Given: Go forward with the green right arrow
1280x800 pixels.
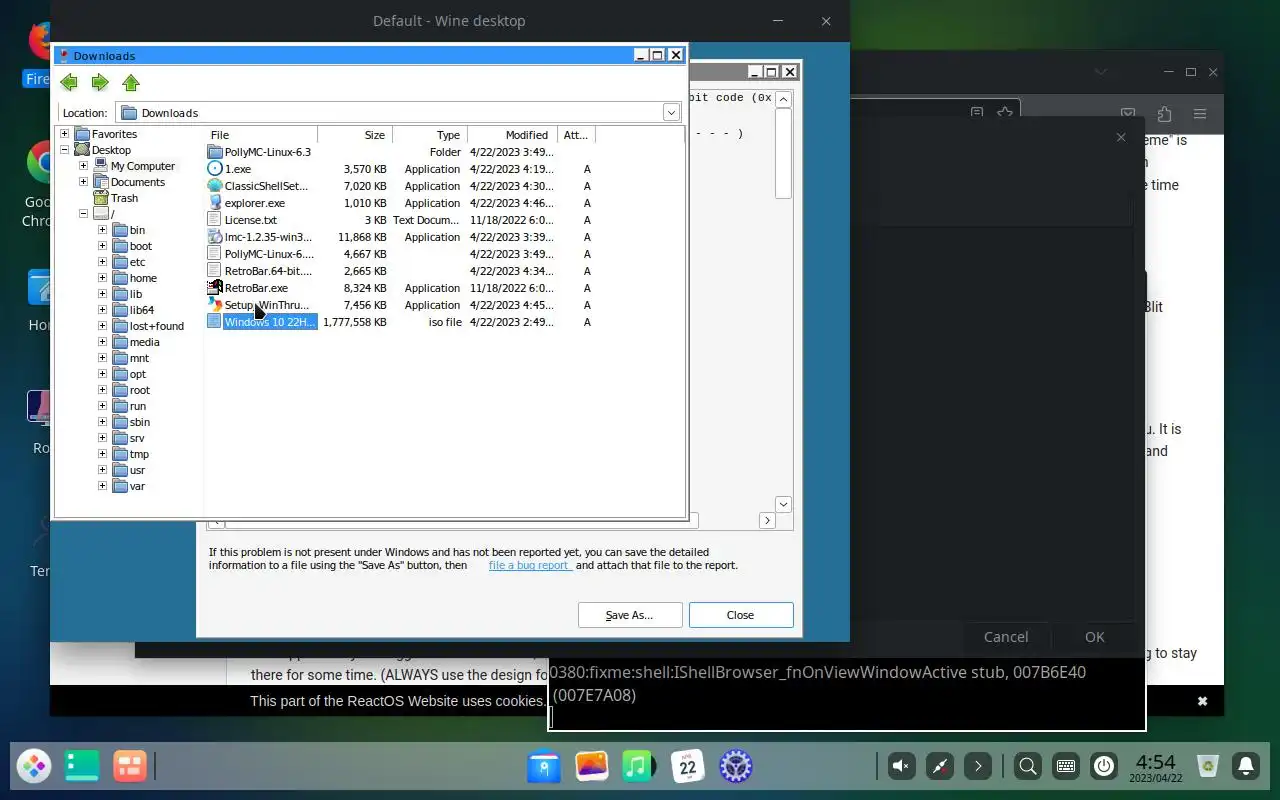Looking at the screenshot, I should coord(100,82).
